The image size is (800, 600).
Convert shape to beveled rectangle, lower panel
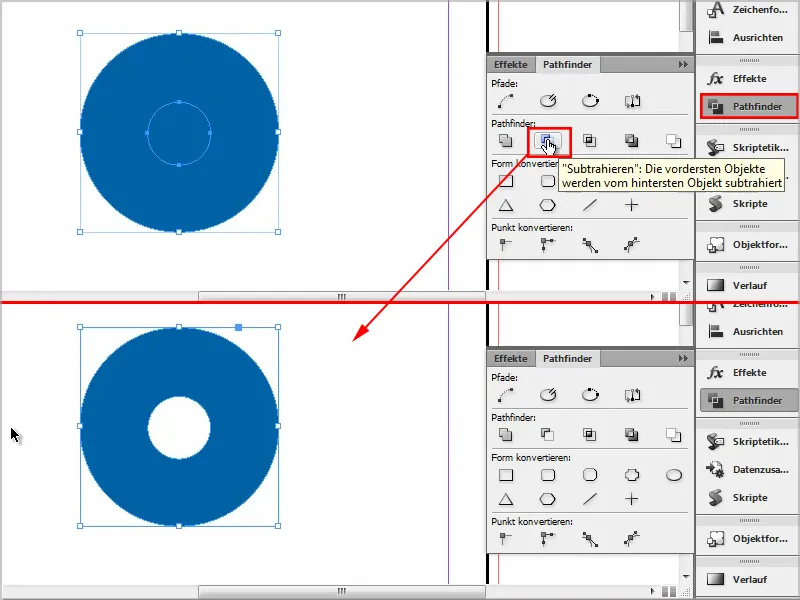590,475
